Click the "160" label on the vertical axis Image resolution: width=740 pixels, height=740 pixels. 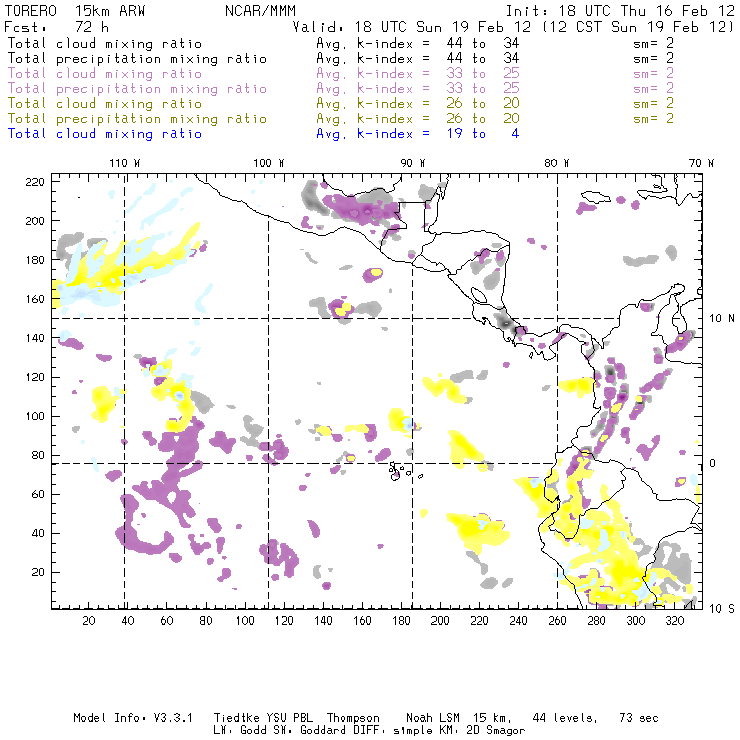pos(35,299)
